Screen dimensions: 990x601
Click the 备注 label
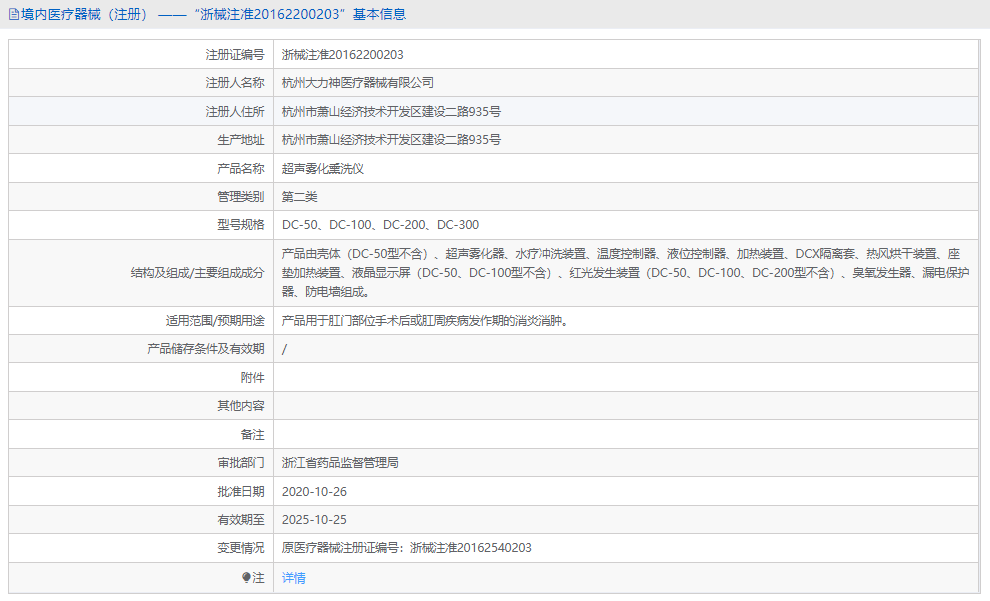253,434
